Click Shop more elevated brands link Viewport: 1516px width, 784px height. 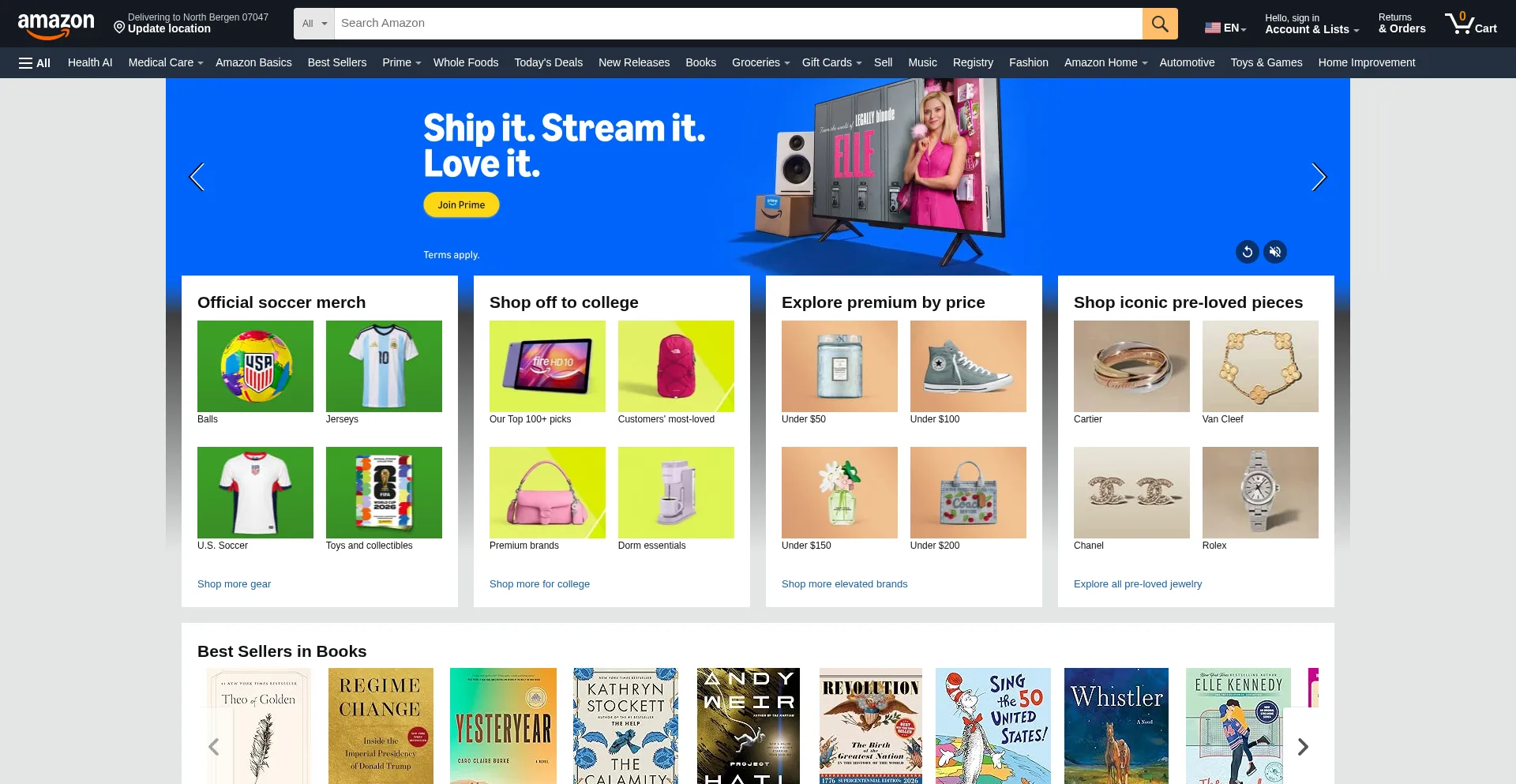coord(844,584)
